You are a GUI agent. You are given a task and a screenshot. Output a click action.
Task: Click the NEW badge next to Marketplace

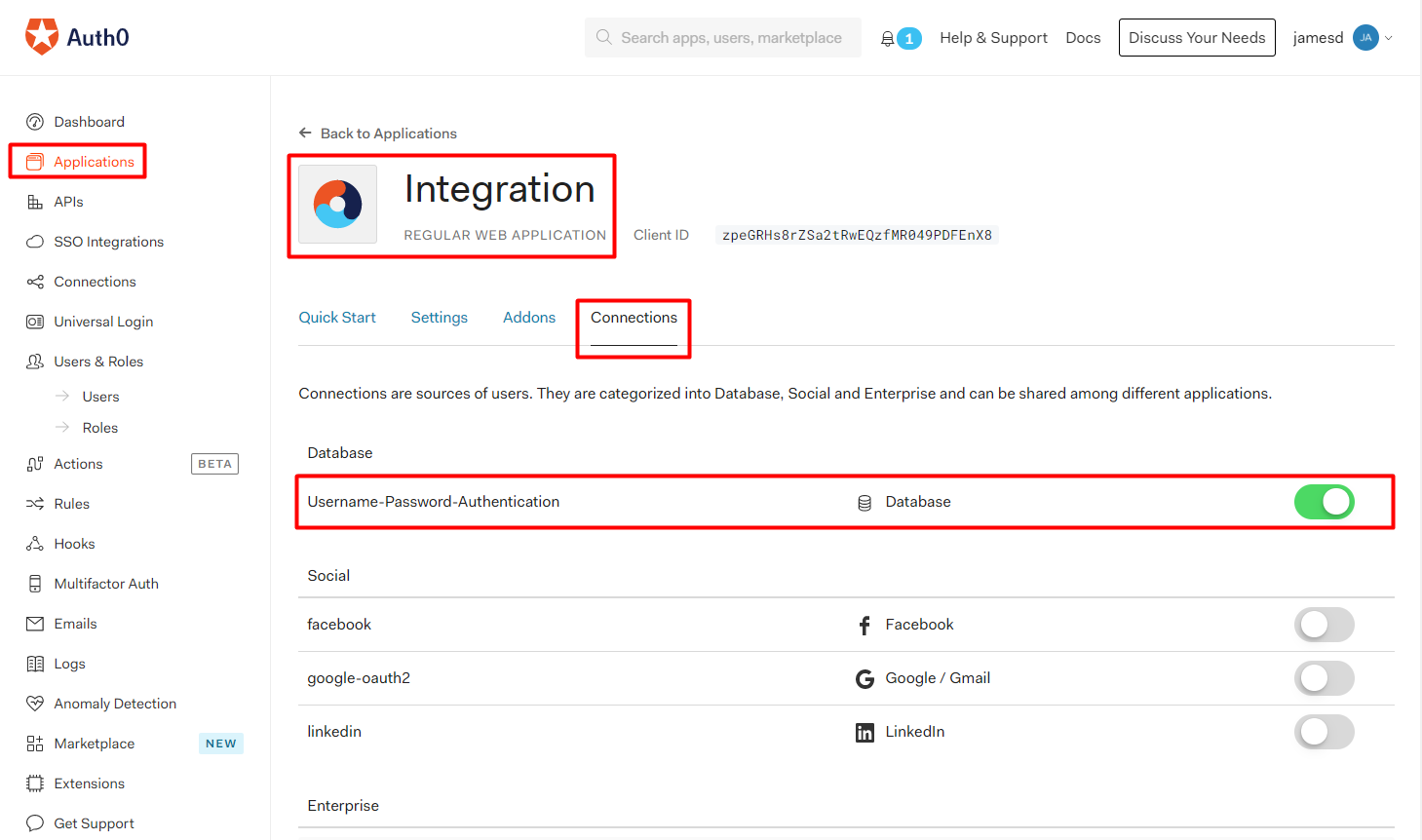pos(221,744)
